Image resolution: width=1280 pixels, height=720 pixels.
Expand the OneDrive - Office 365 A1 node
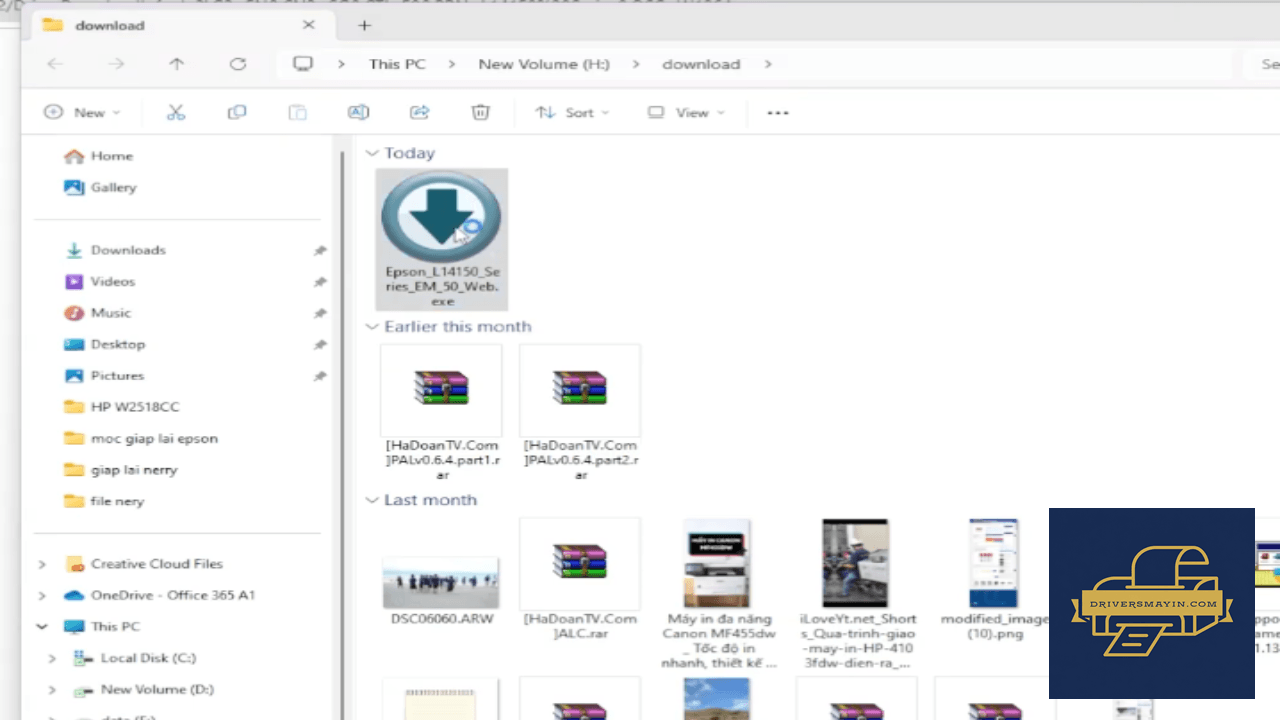tap(41, 595)
